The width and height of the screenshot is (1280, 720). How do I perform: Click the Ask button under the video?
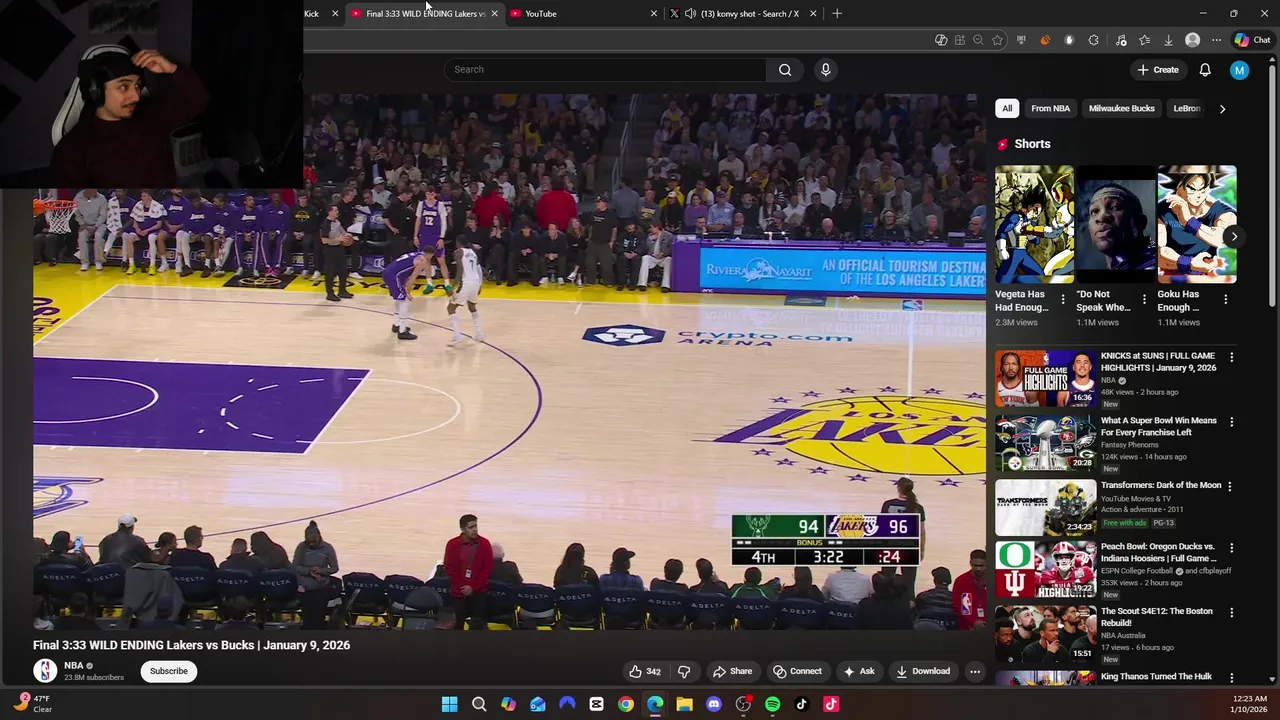859,671
